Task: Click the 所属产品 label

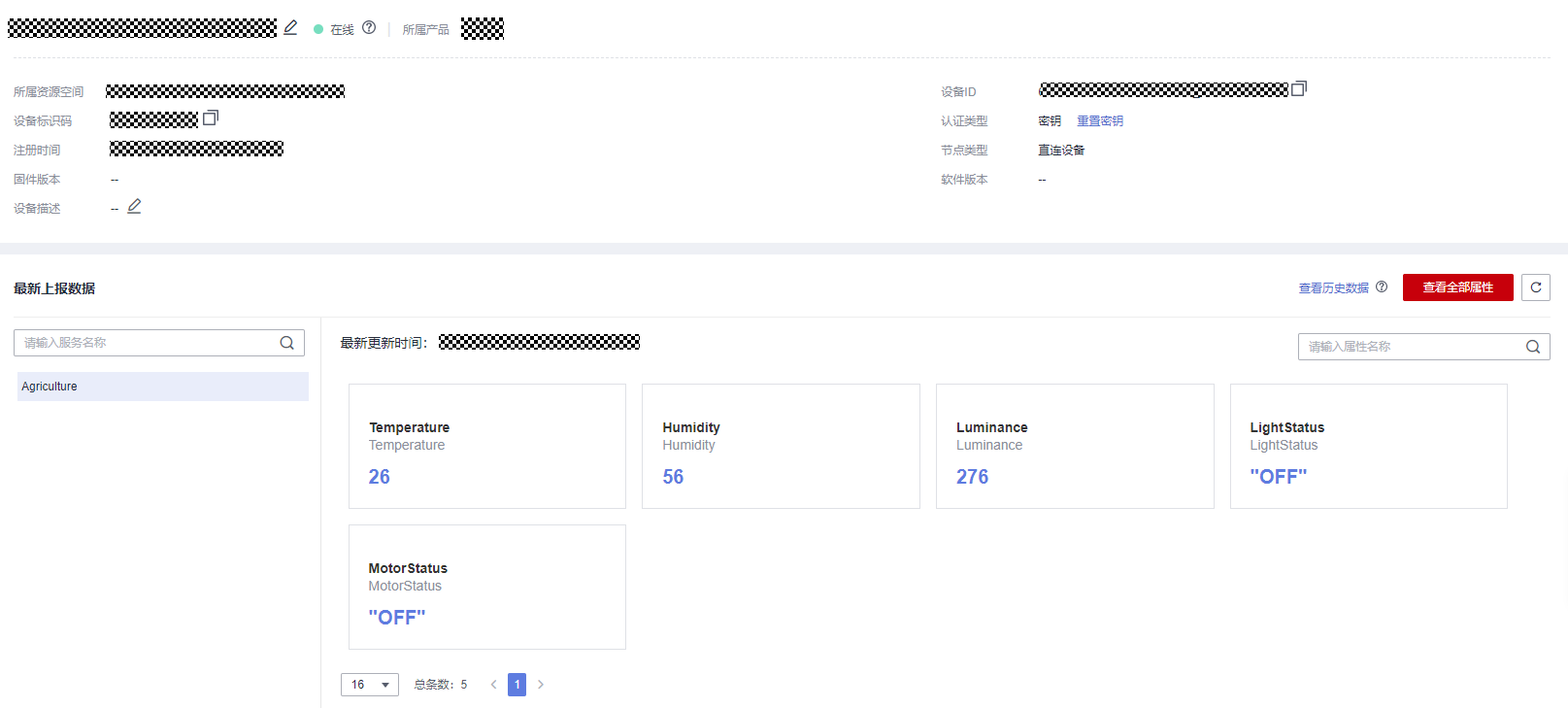Action: pos(426,30)
